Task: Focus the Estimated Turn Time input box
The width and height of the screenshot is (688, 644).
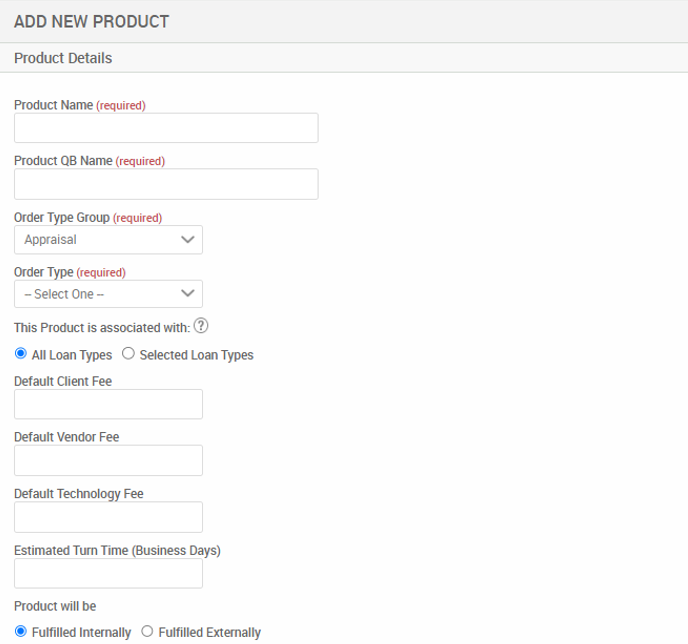Action: coord(108,573)
